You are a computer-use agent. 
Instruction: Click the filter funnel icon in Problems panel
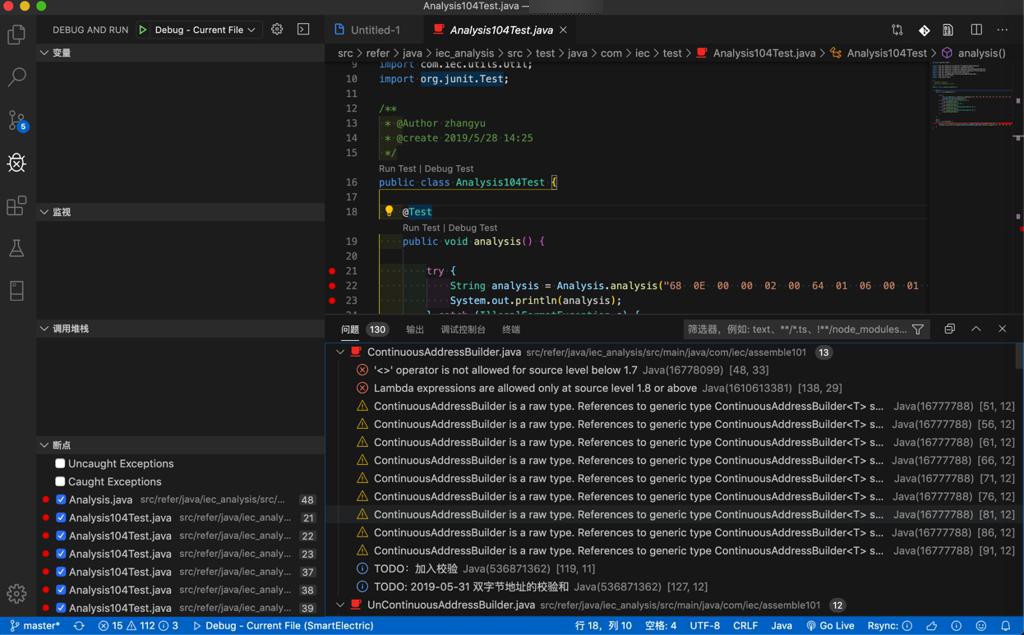[918, 329]
